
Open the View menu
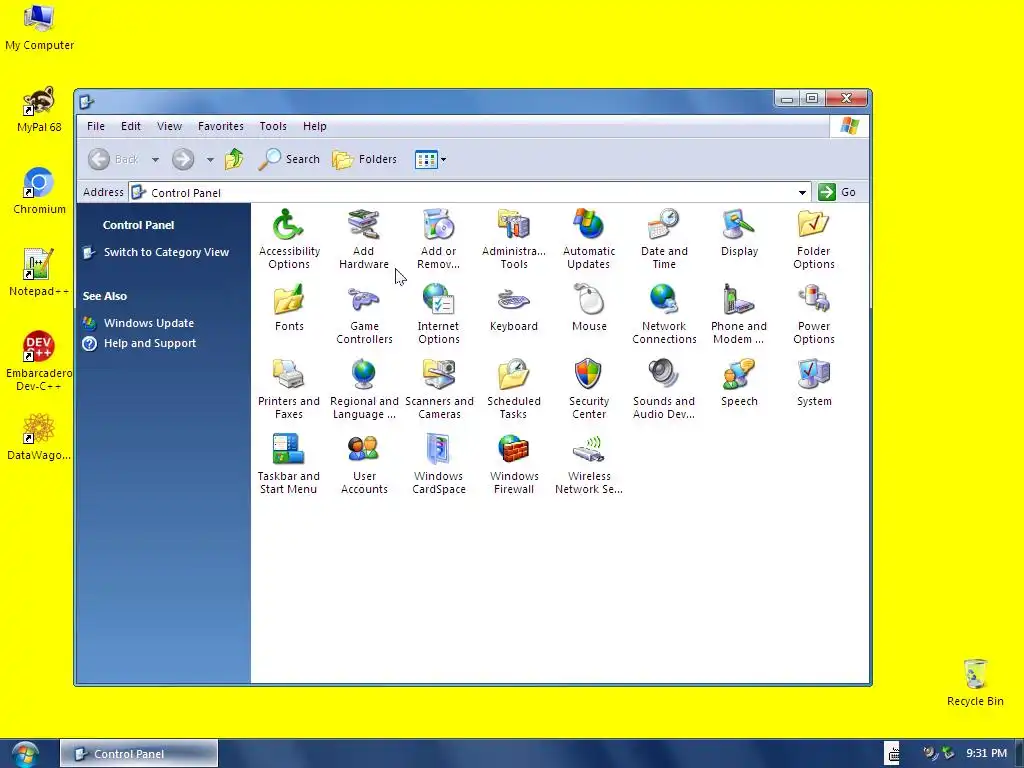coord(169,126)
